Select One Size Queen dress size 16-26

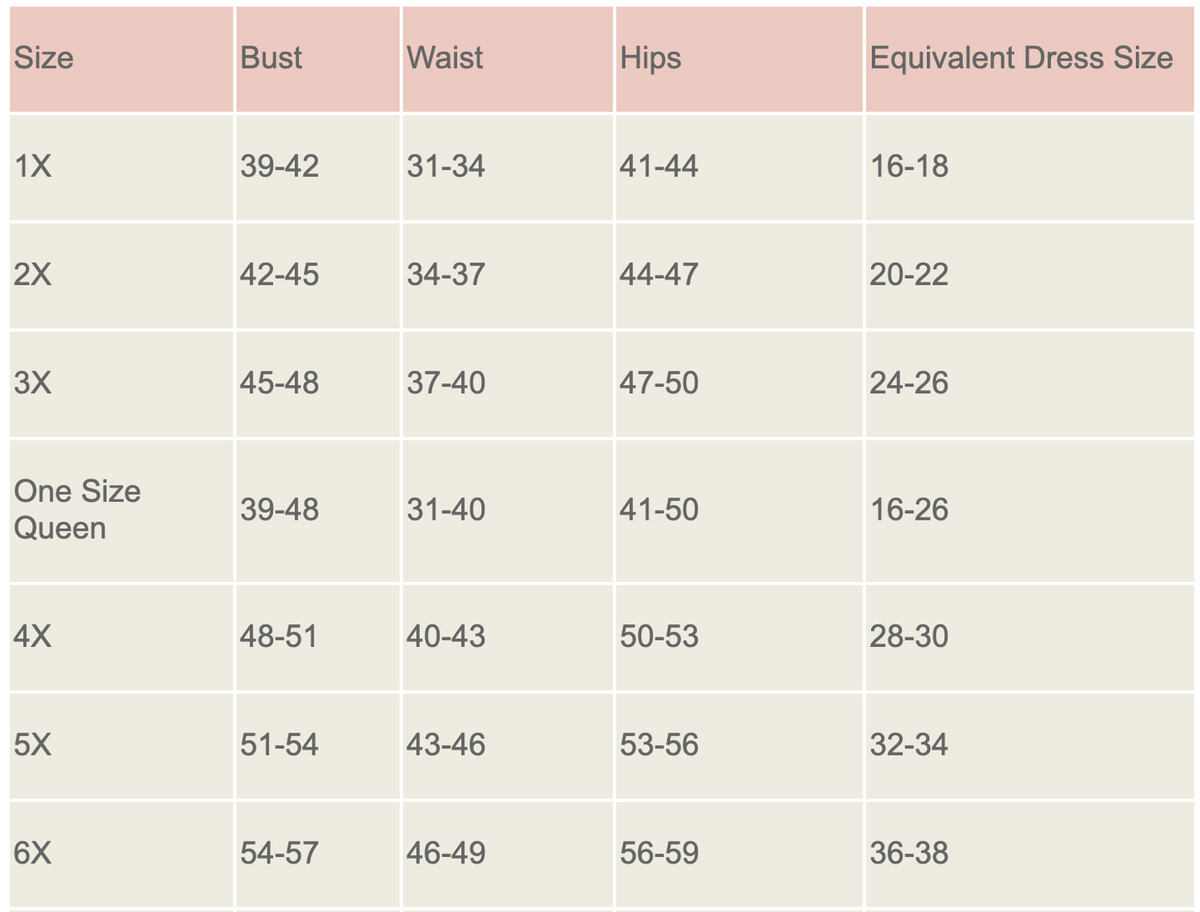point(909,510)
